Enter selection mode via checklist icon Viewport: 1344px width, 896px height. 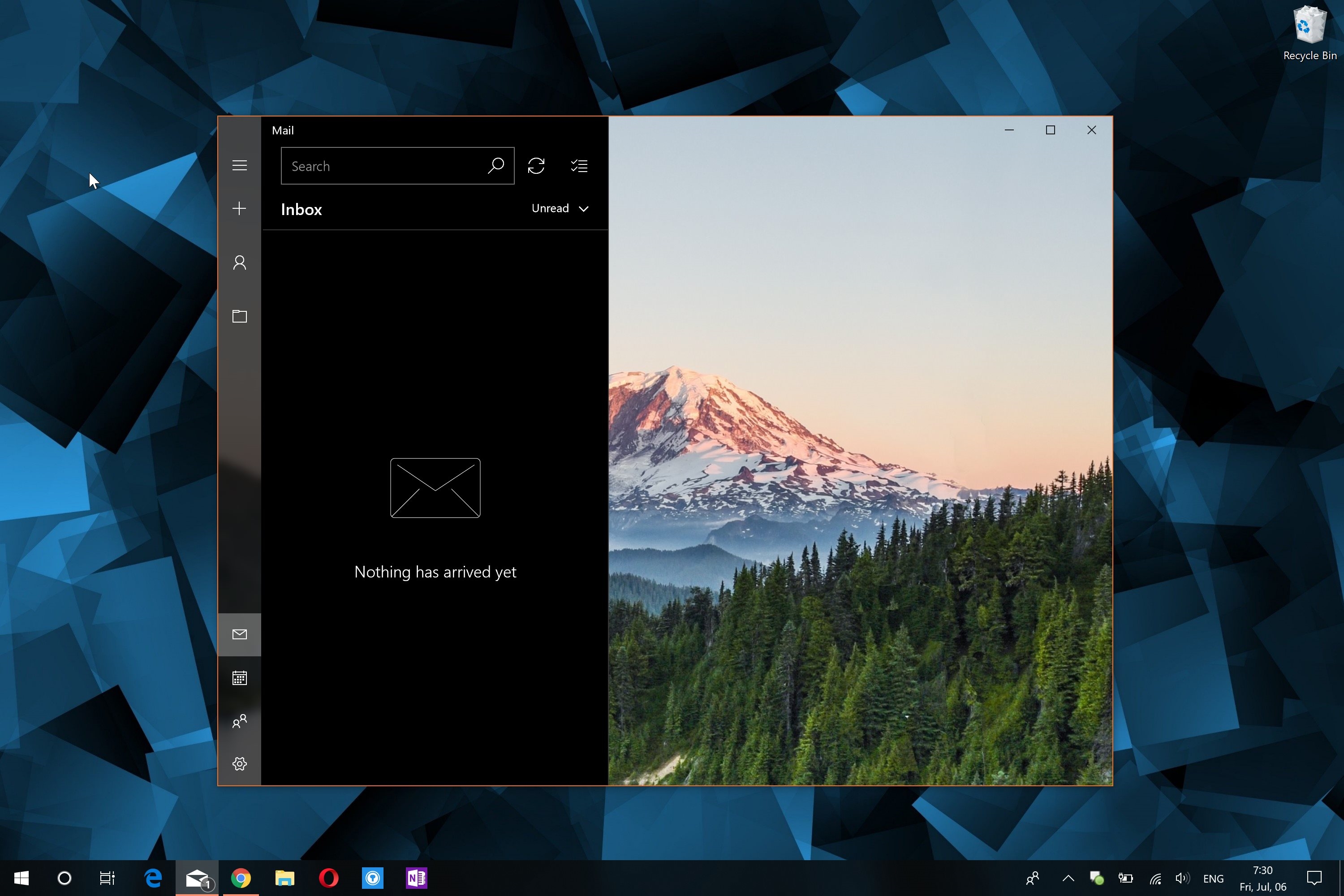click(579, 166)
